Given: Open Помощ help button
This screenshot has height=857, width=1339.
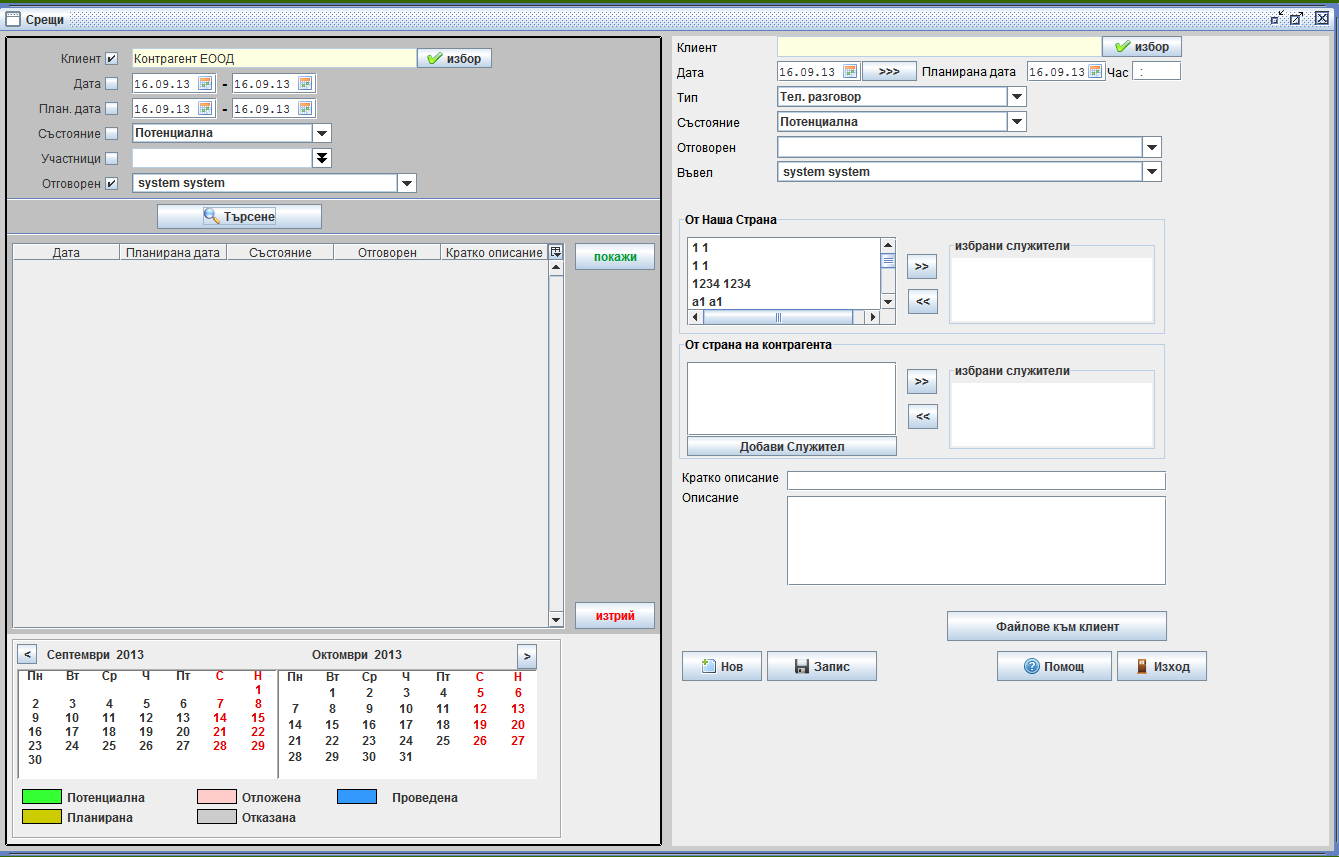Looking at the screenshot, I should point(1054,666).
